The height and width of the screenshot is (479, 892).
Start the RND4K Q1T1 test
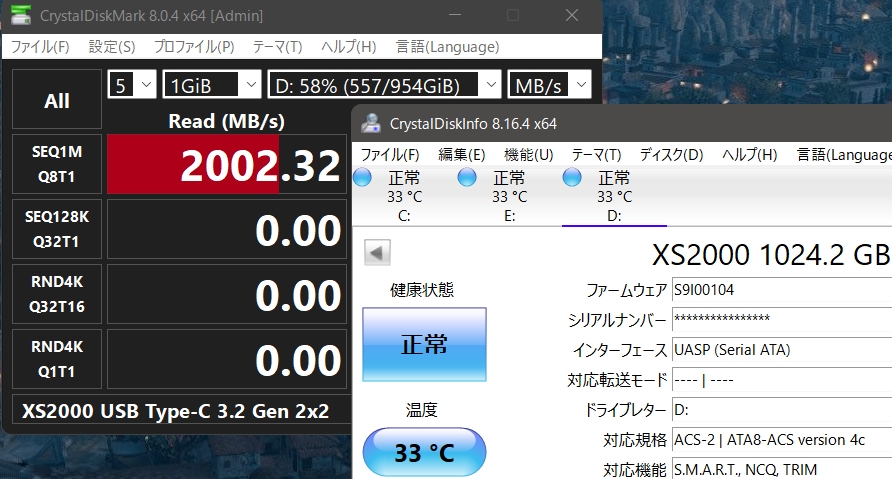coord(57,359)
